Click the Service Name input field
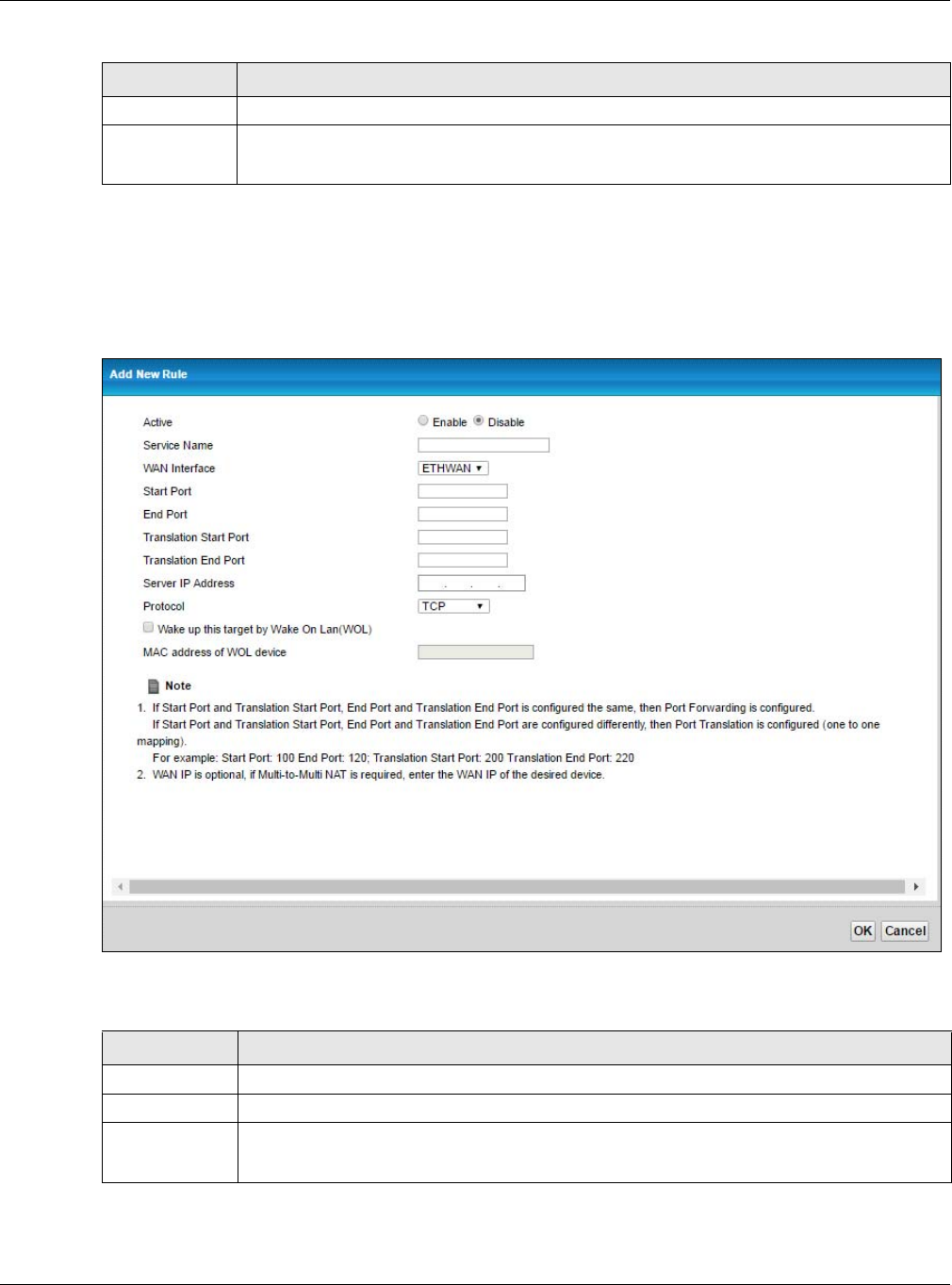Screen dimensions: 952x1285 pyautogui.click(x=484, y=445)
